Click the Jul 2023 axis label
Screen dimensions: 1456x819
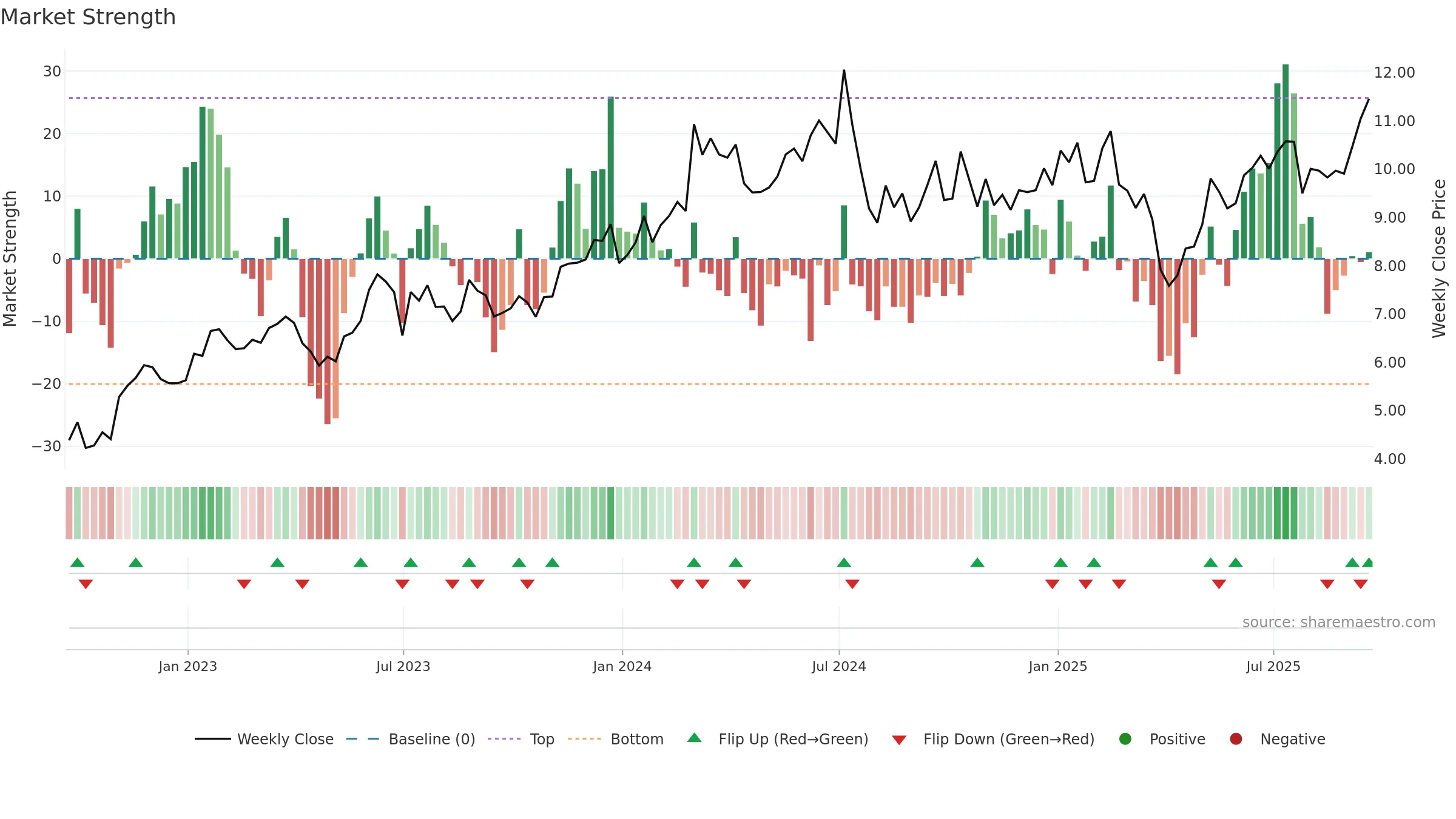tap(403, 666)
